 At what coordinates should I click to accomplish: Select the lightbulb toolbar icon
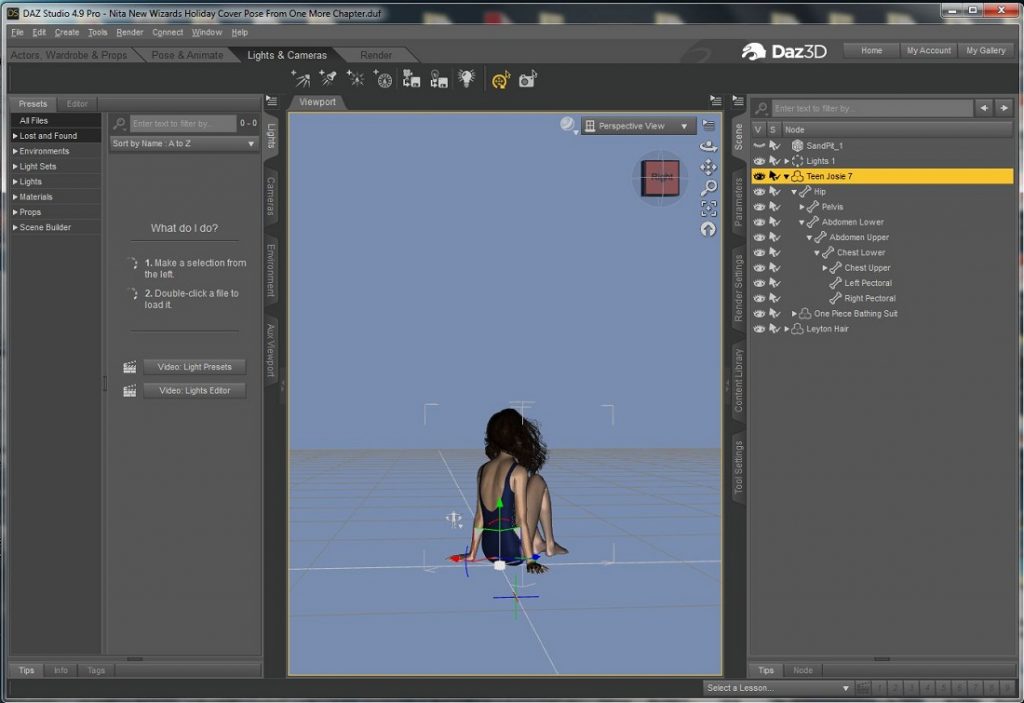pyautogui.click(x=465, y=78)
